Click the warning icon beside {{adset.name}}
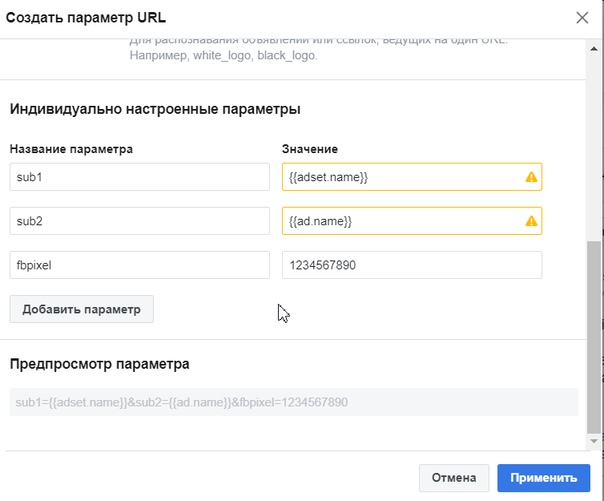The height and width of the screenshot is (501, 604). click(x=531, y=177)
